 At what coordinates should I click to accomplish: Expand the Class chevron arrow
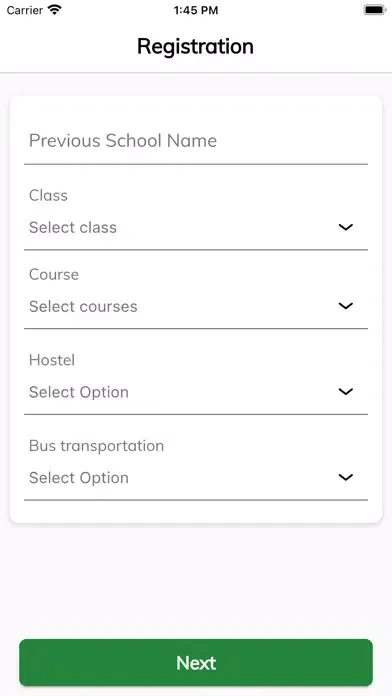[x=345, y=227]
